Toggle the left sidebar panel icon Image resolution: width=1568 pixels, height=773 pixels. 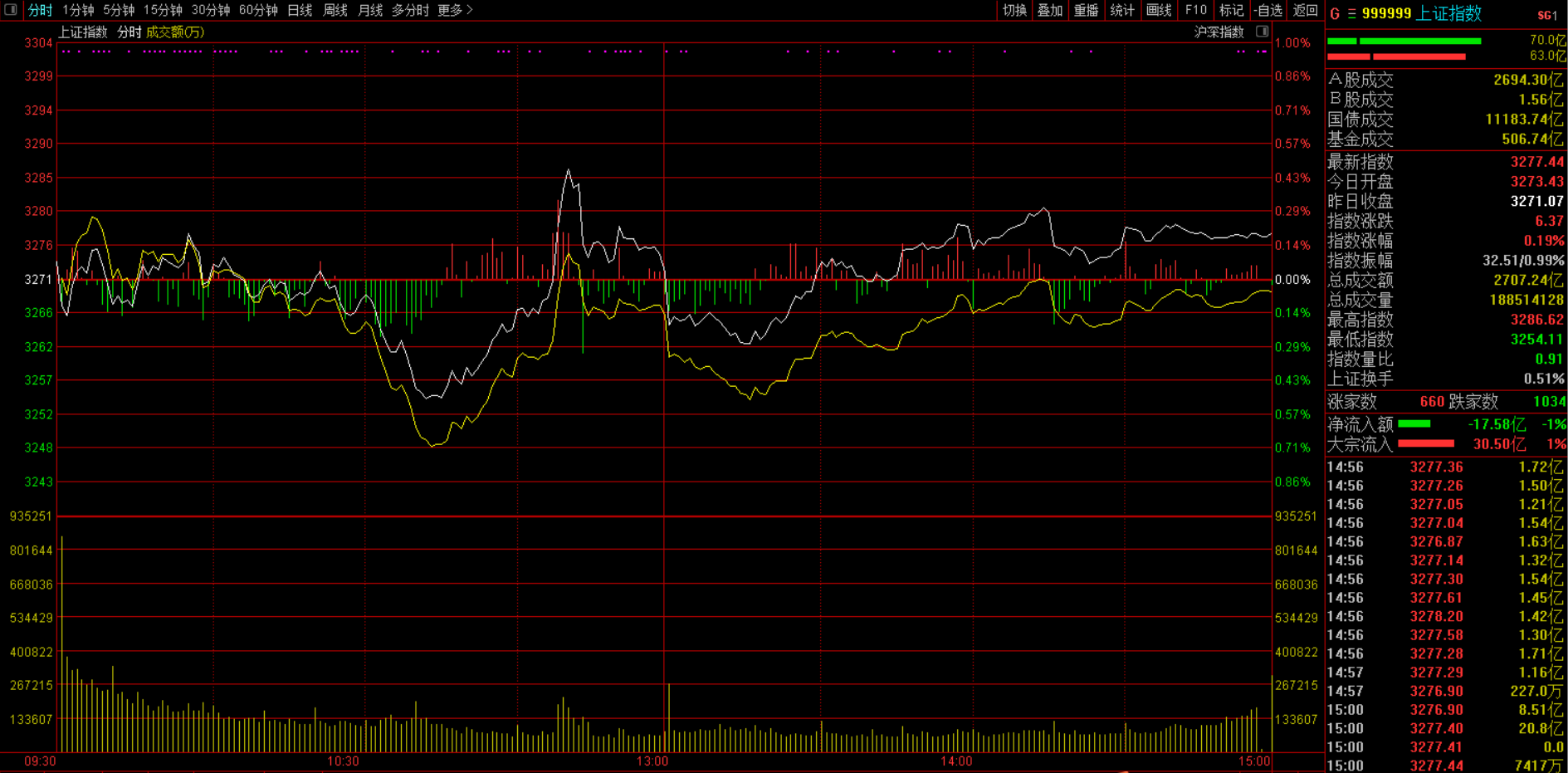tap(11, 10)
